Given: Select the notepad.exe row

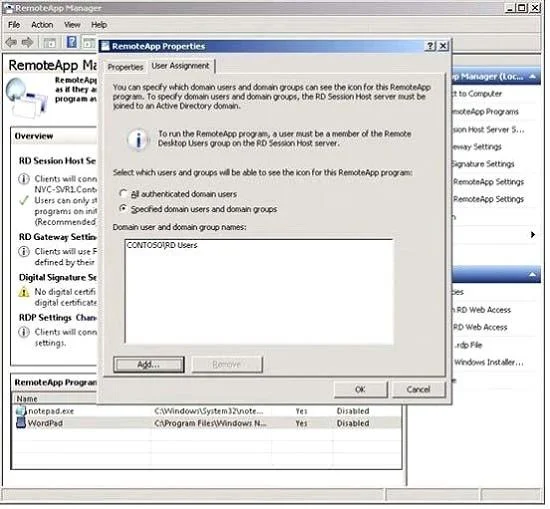Looking at the screenshot, I should pyautogui.click(x=207, y=410).
